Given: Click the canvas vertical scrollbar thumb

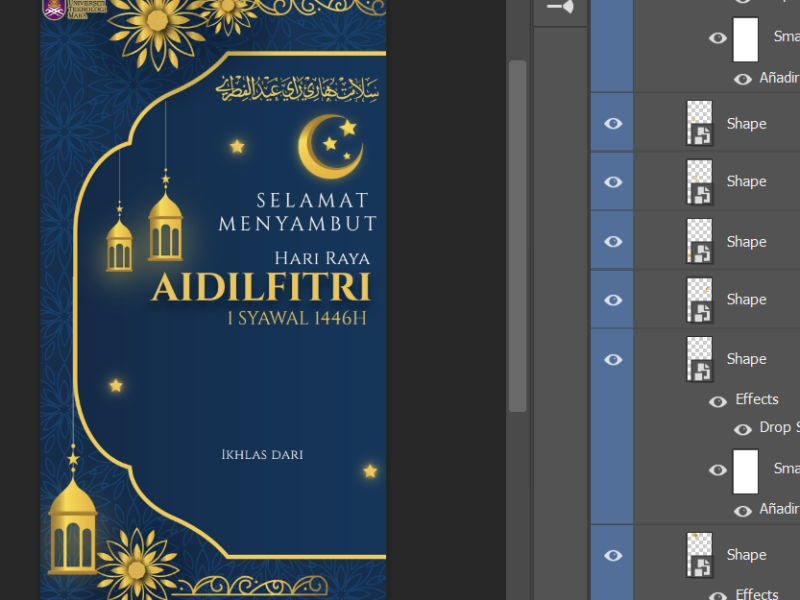Looking at the screenshot, I should coord(517,235).
